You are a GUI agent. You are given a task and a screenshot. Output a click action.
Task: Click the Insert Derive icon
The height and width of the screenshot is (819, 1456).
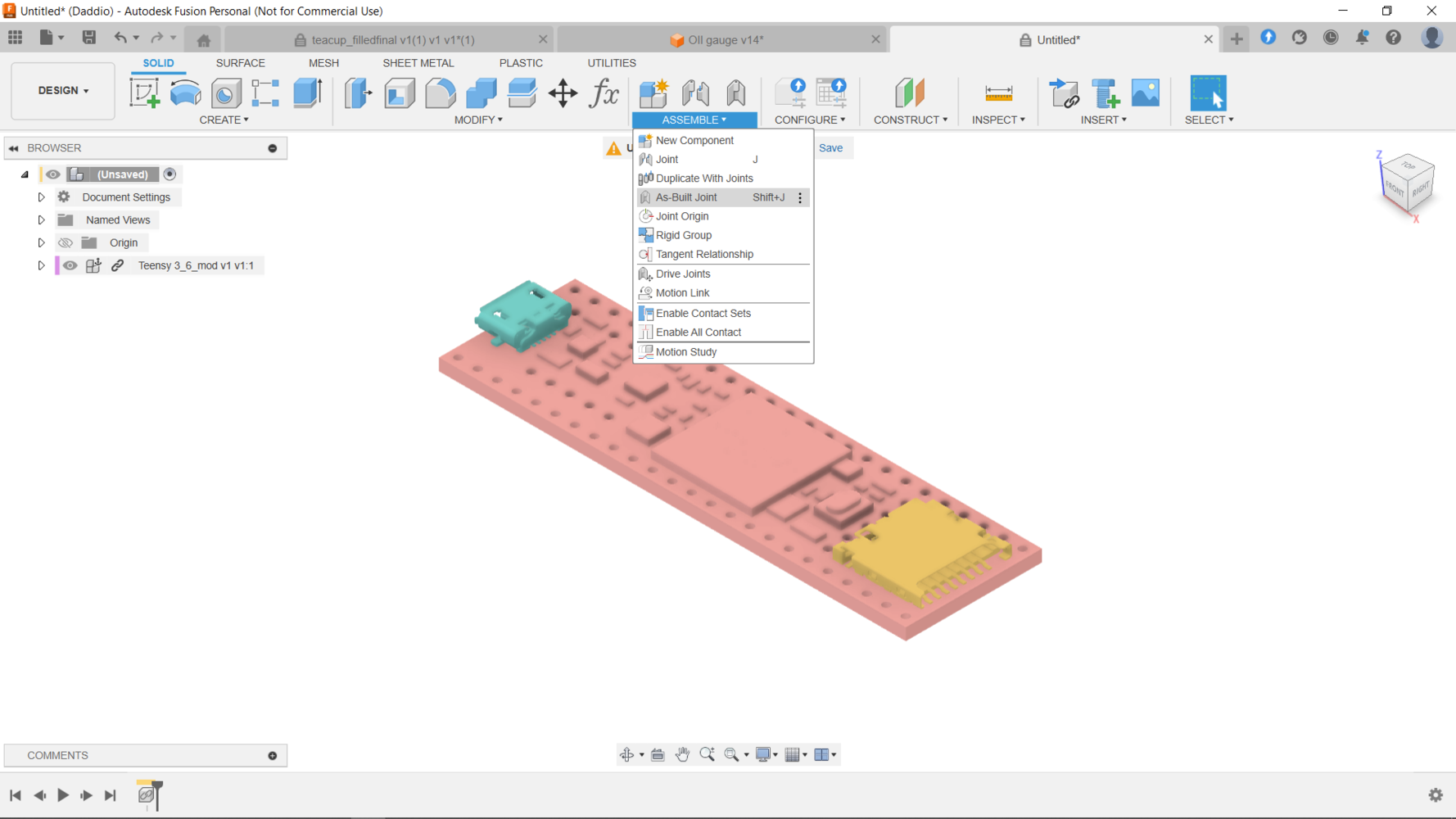1064,93
